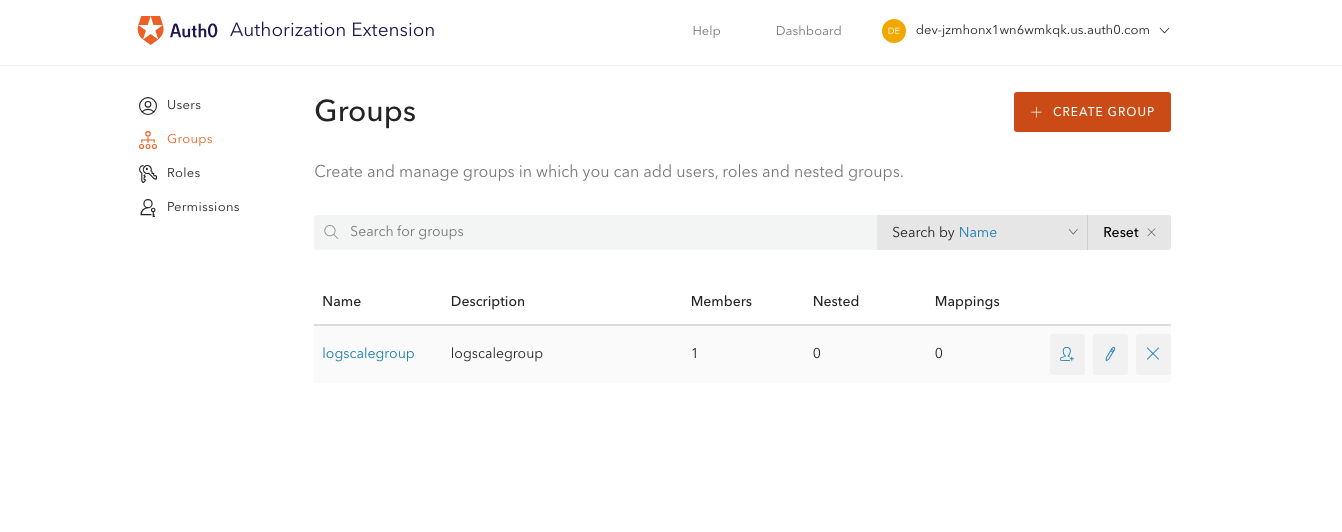Click the Name column header
1342x532 pixels.
pos(341,301)
